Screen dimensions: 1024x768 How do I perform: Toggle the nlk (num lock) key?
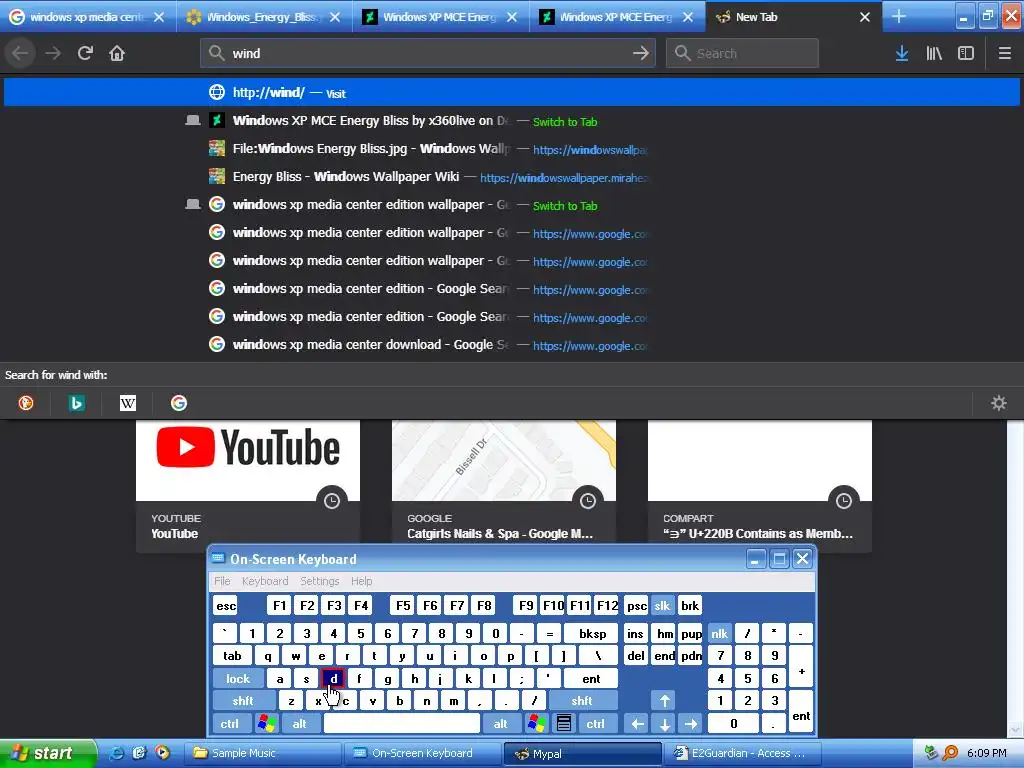click(719, 633)
